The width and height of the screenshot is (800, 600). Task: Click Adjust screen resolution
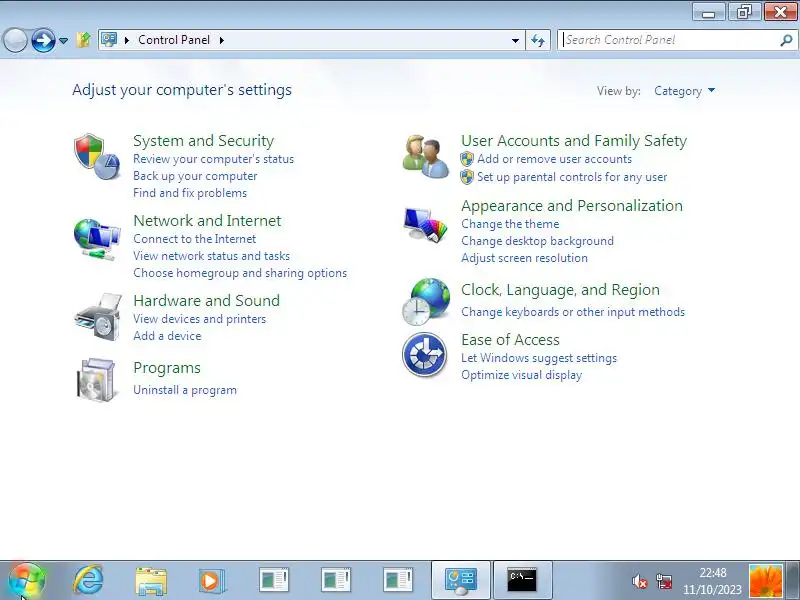tap(524, 258)
